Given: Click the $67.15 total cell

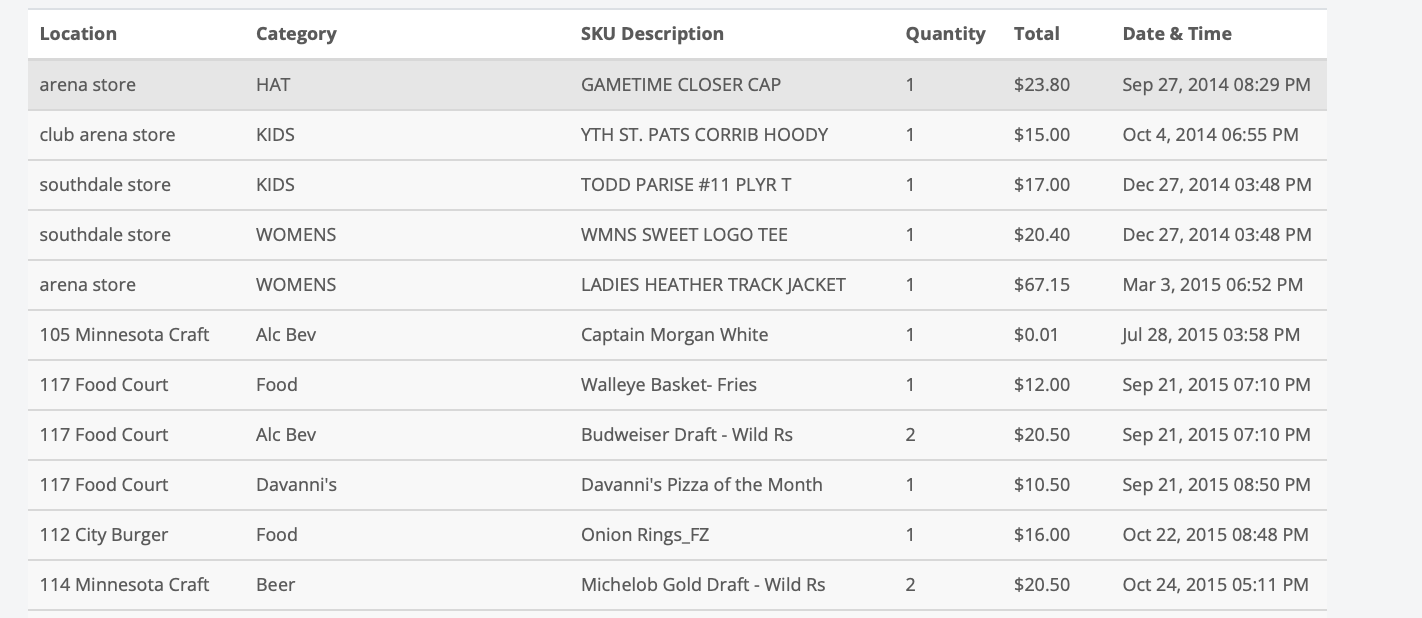Looking at the screenshot, I should (x=1042, y=285).
